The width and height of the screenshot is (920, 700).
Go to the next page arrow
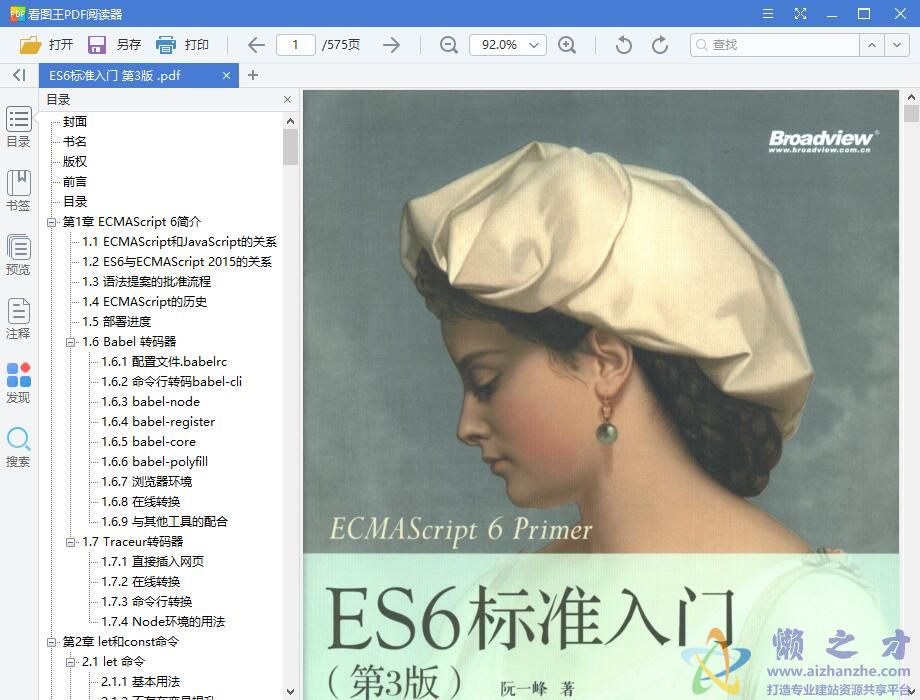pyautogui.click(x=391, y=45)
